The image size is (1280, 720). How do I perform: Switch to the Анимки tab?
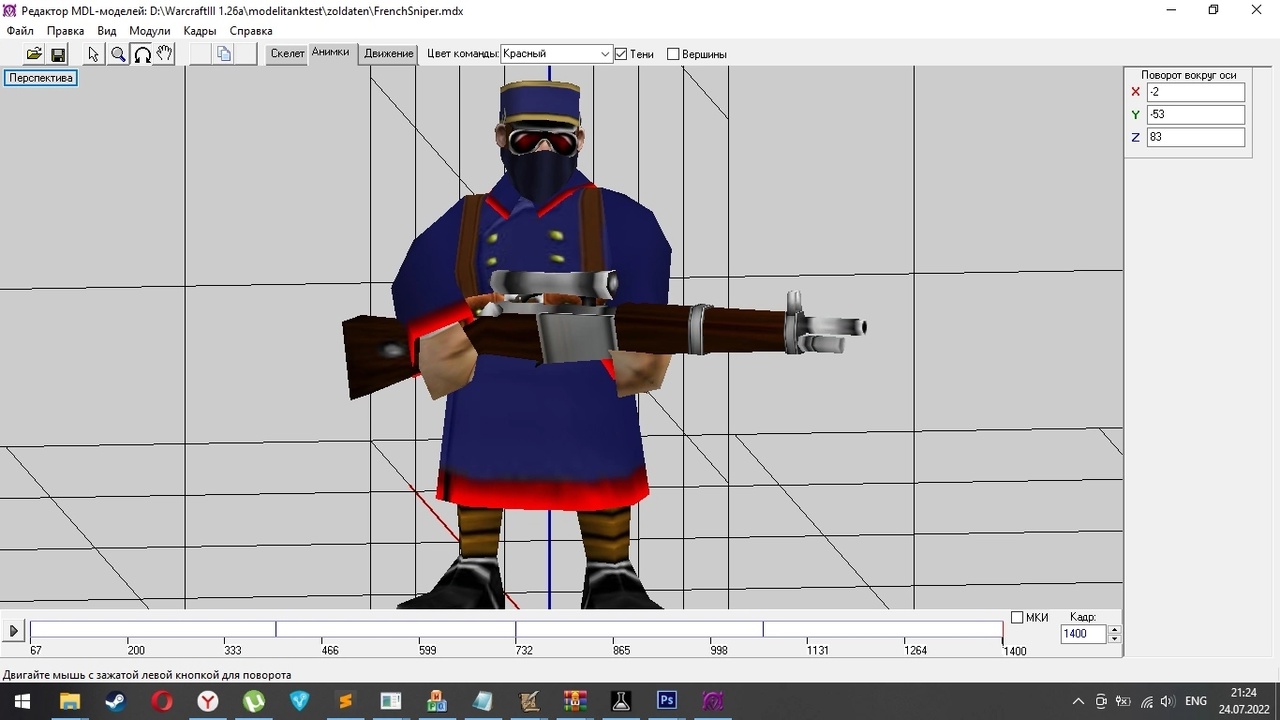pyautogui.click(x=330, y=52)
